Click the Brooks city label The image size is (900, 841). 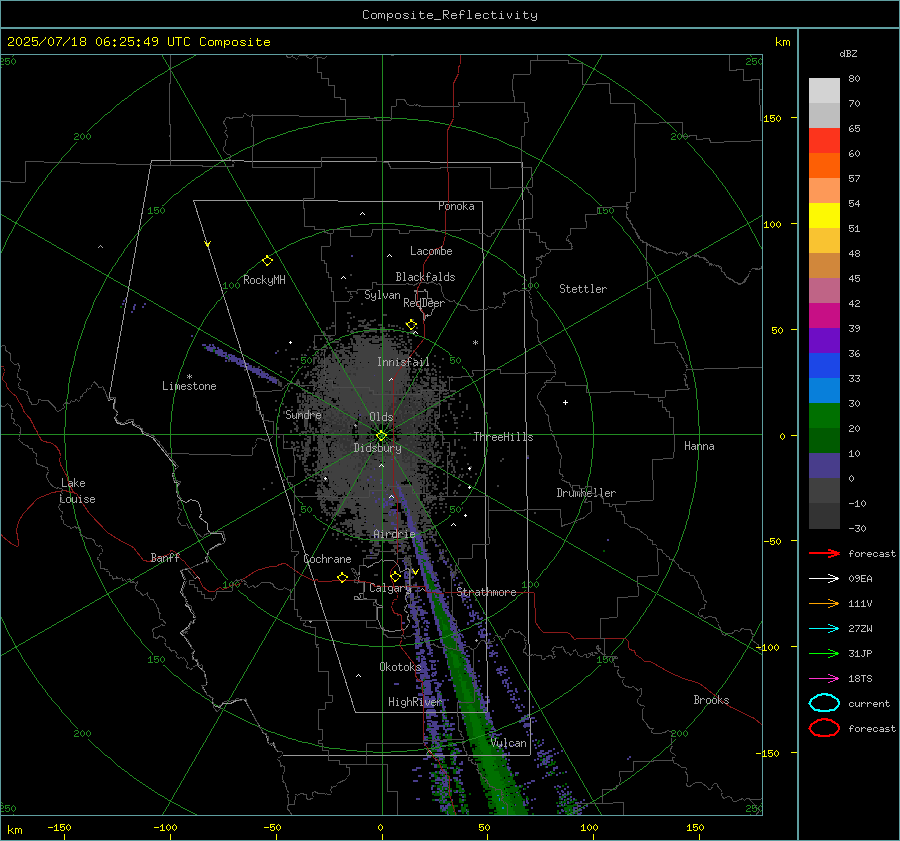coord(711,700)
